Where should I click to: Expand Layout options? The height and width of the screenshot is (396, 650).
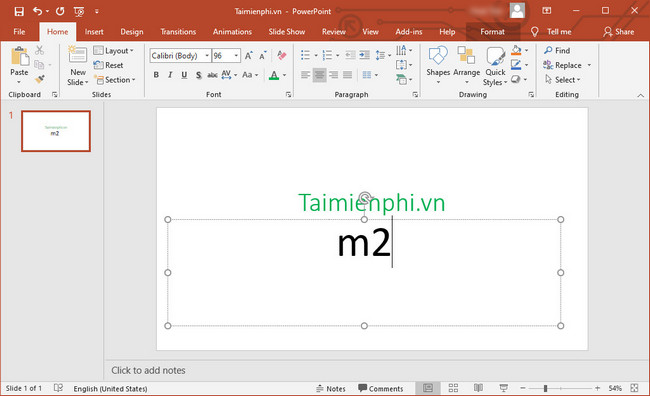(114, 51)
